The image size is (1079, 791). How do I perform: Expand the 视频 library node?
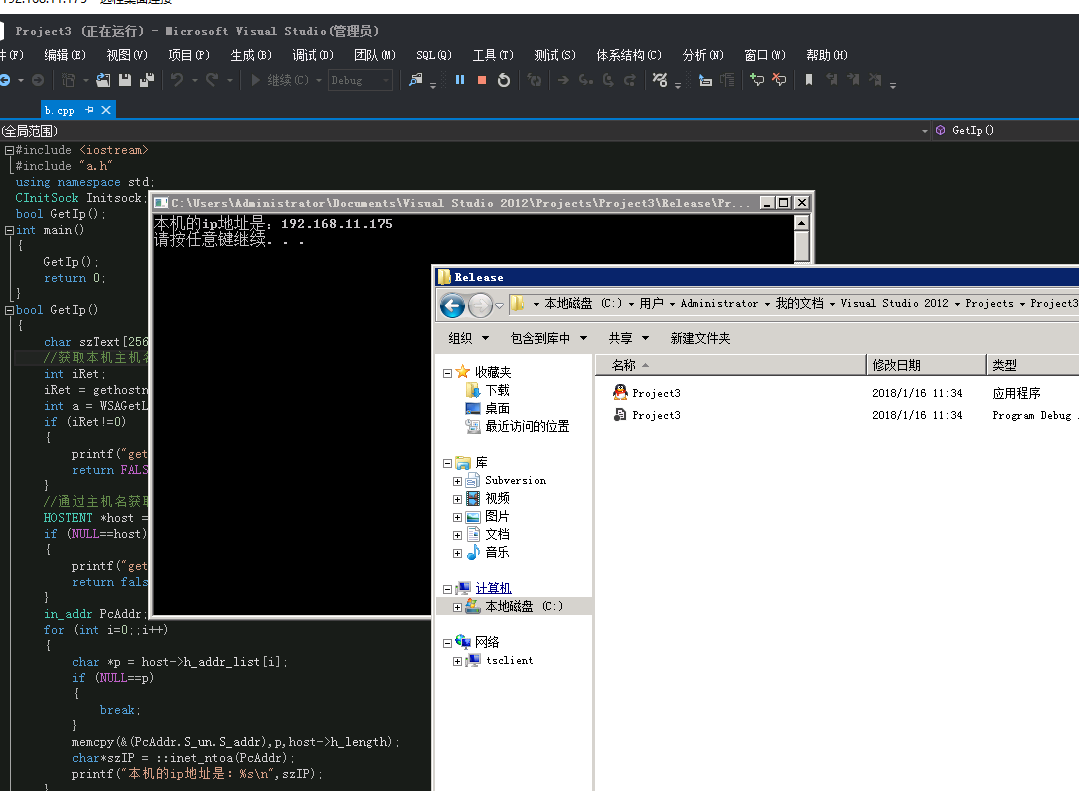click(458, 499)
